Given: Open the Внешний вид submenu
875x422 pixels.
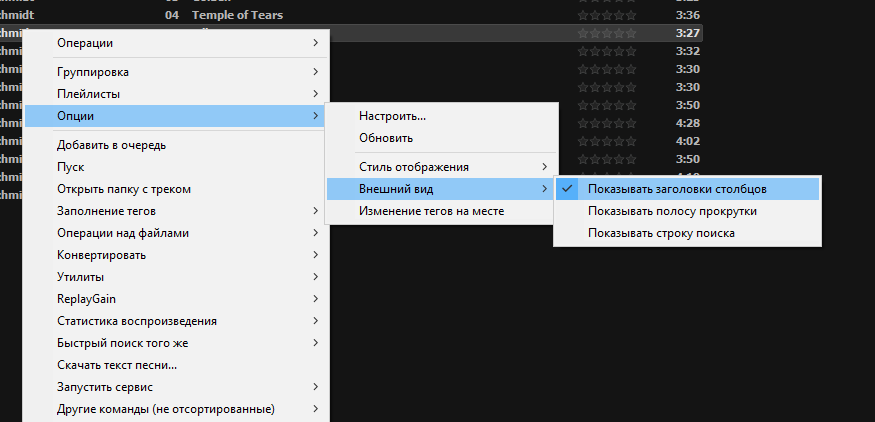Looking at the screenshot, I should (x=441, y=189).
